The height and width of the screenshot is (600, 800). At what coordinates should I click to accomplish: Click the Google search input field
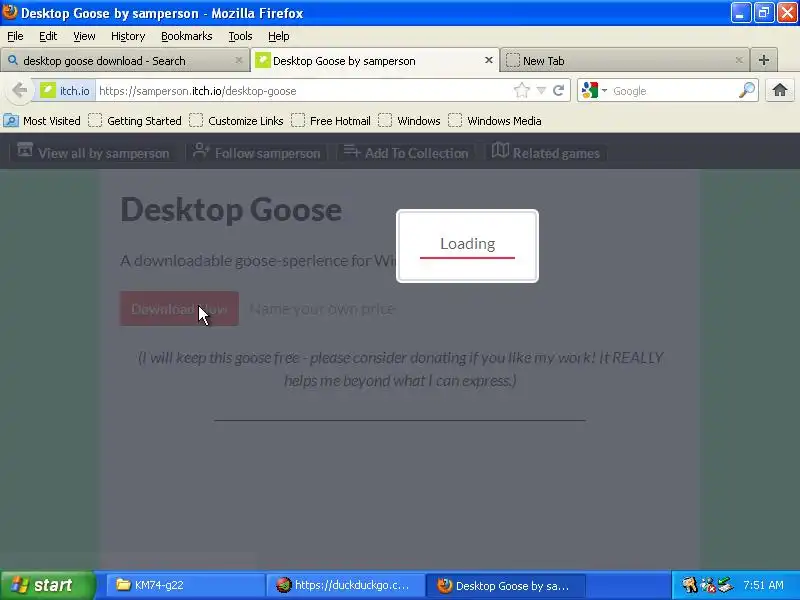coord(673,91)
